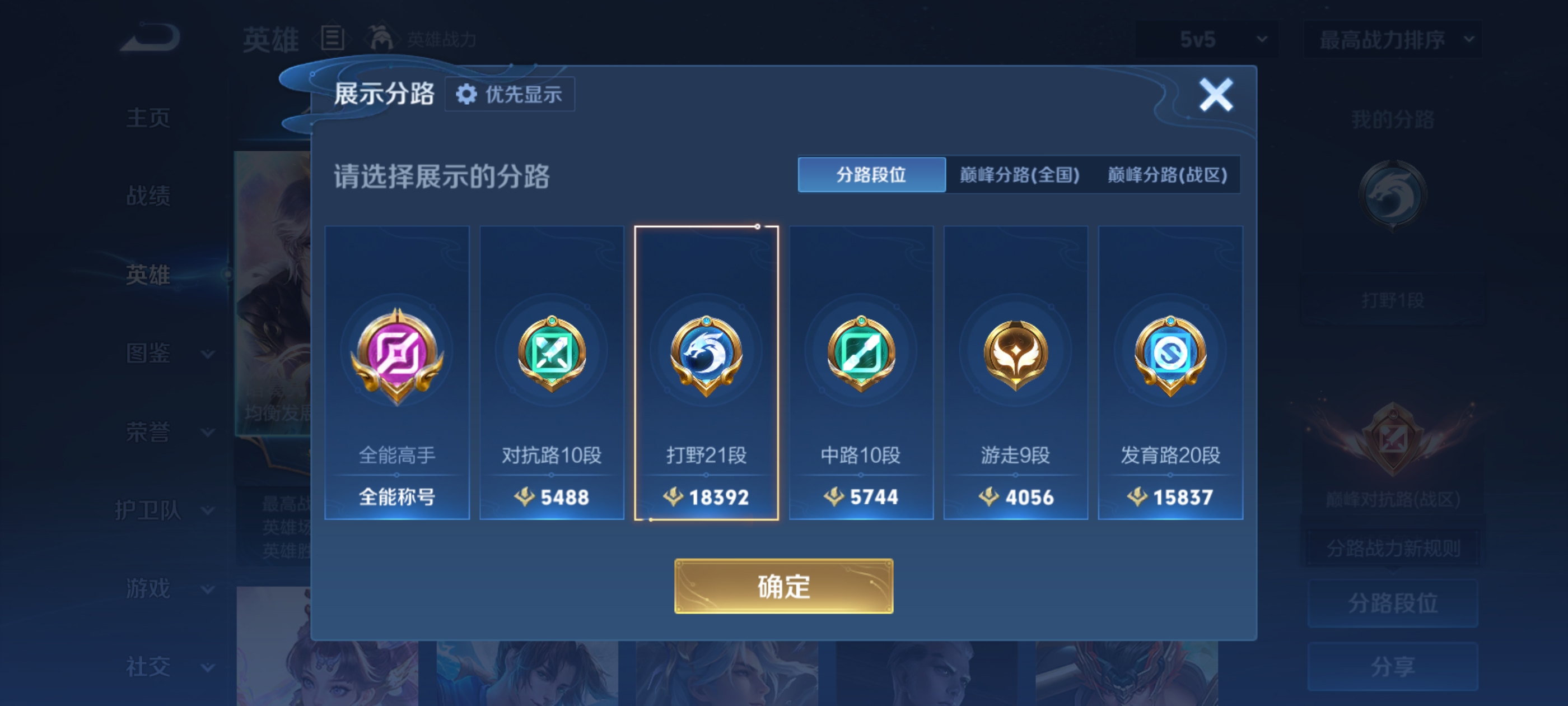The height and width of the screenshot is (706, 1568).
Task: Switch to 分路段位 tab
Action: pyautogui.click(x=871, y=175)
